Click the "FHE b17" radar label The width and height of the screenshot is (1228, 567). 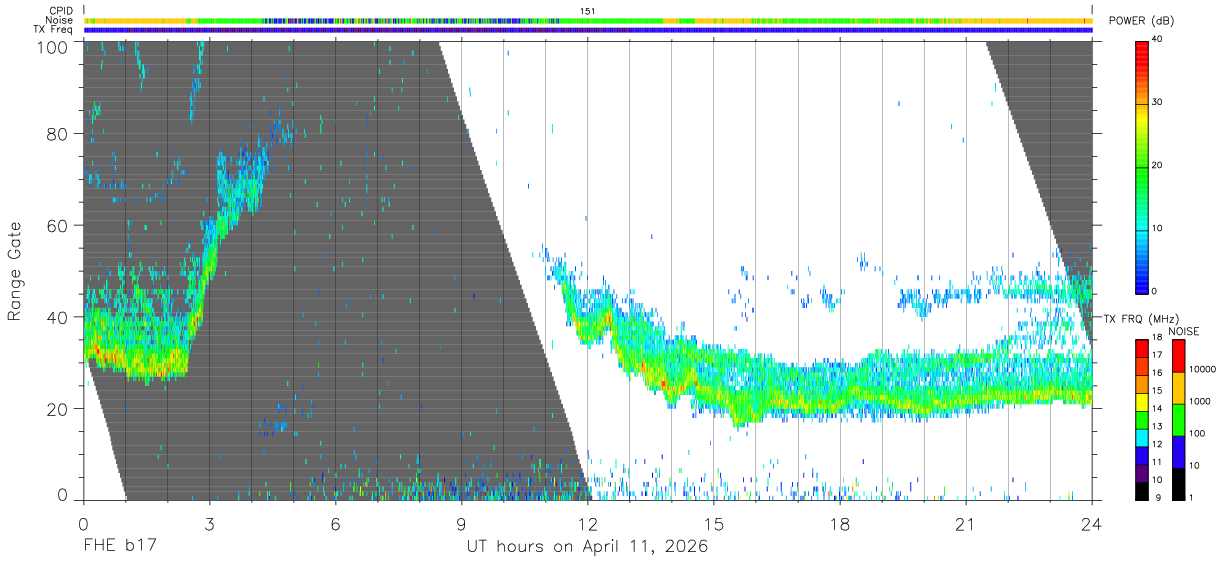pyautogui.click(x=120, y=547)
